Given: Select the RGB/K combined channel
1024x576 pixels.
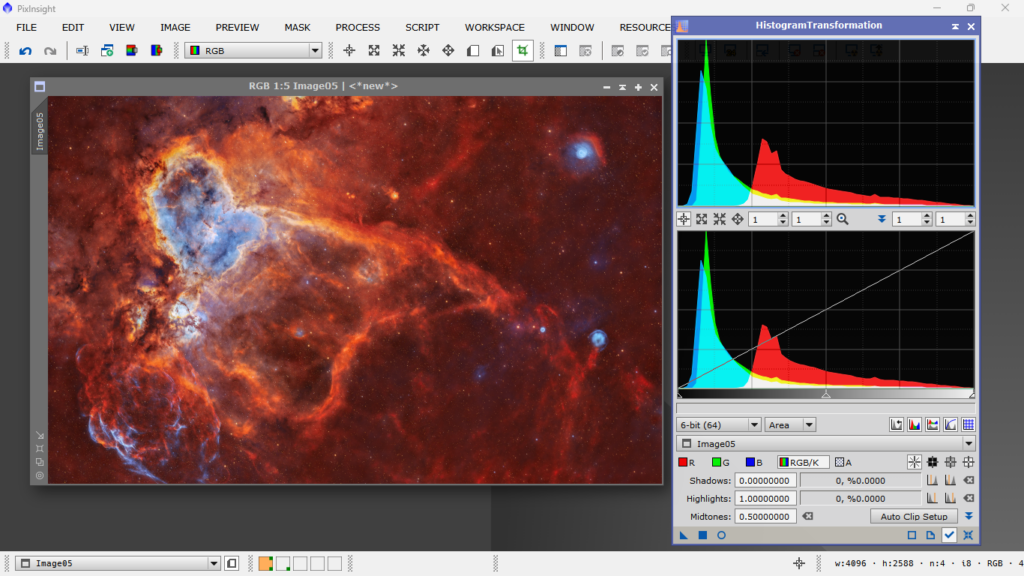Looking at the screenshot, I should tap(803, 462).
